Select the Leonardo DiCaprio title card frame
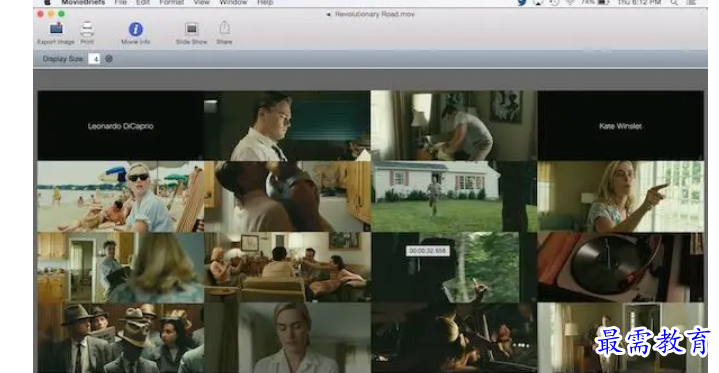 121,125
